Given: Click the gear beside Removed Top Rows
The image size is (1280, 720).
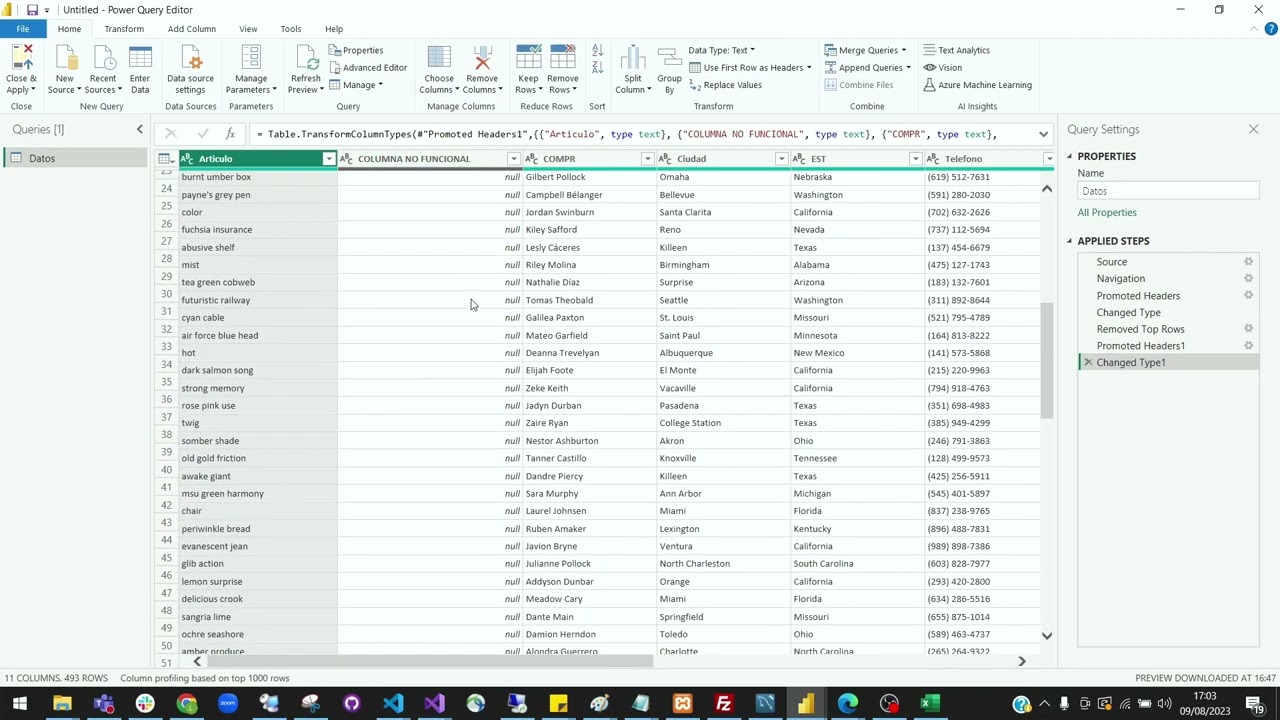Looking at the screenshot, I should tap(1248, 329).
